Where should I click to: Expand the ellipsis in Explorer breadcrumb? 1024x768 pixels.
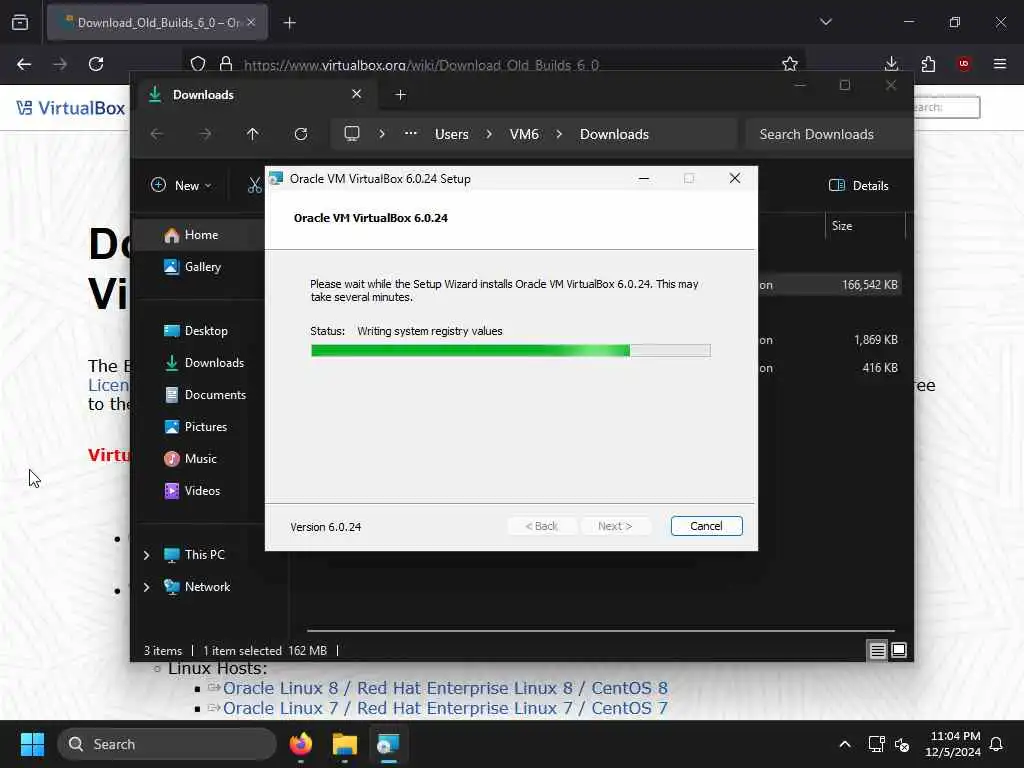point(410,133)
